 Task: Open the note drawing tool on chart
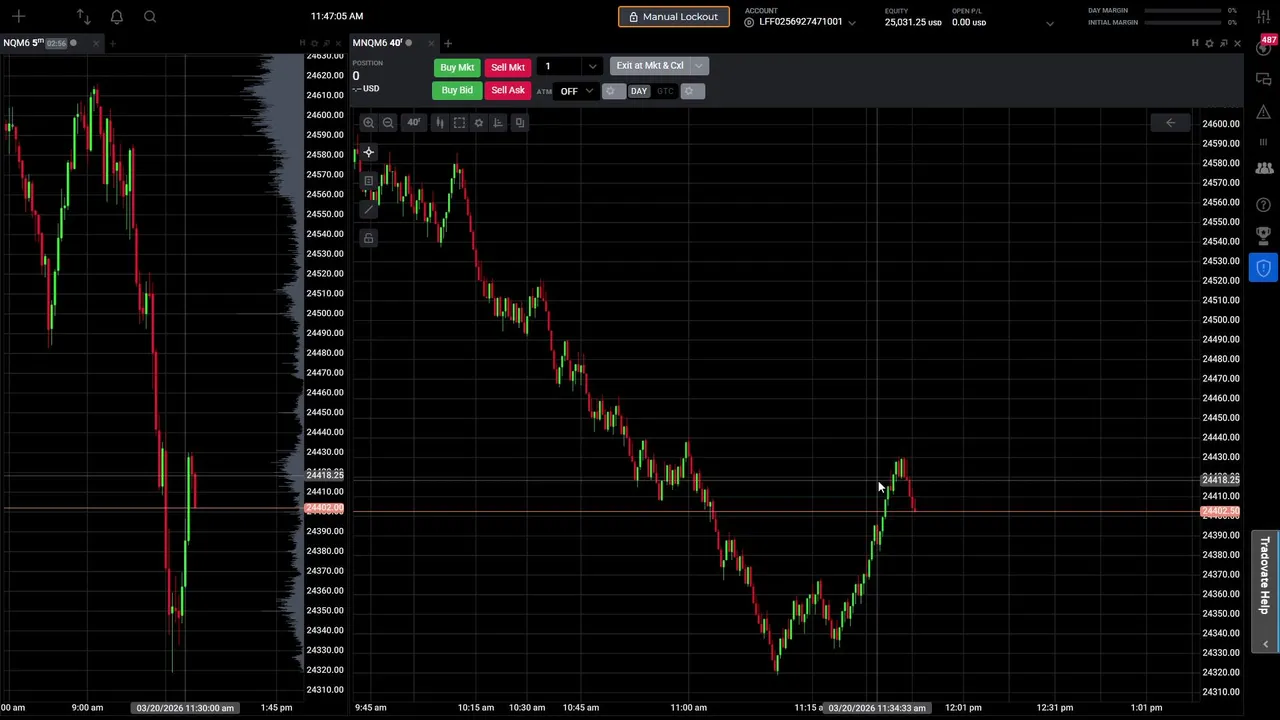pos(368,181)
